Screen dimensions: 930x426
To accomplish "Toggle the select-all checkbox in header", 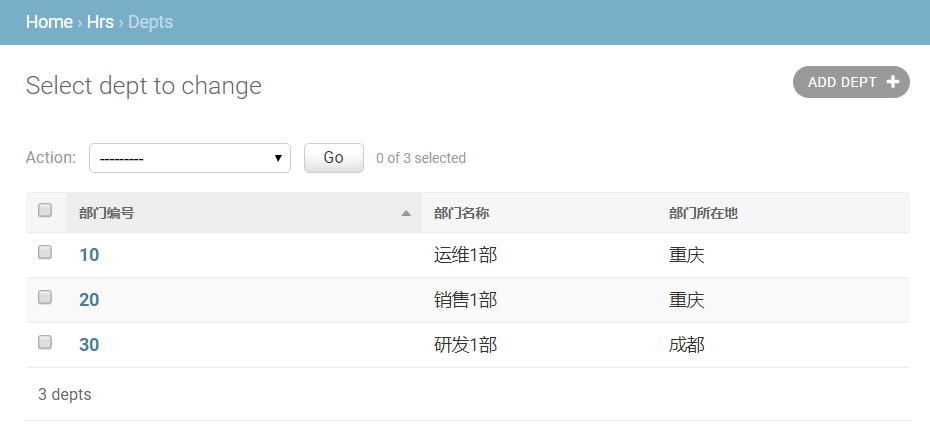I will pos(45,211).
